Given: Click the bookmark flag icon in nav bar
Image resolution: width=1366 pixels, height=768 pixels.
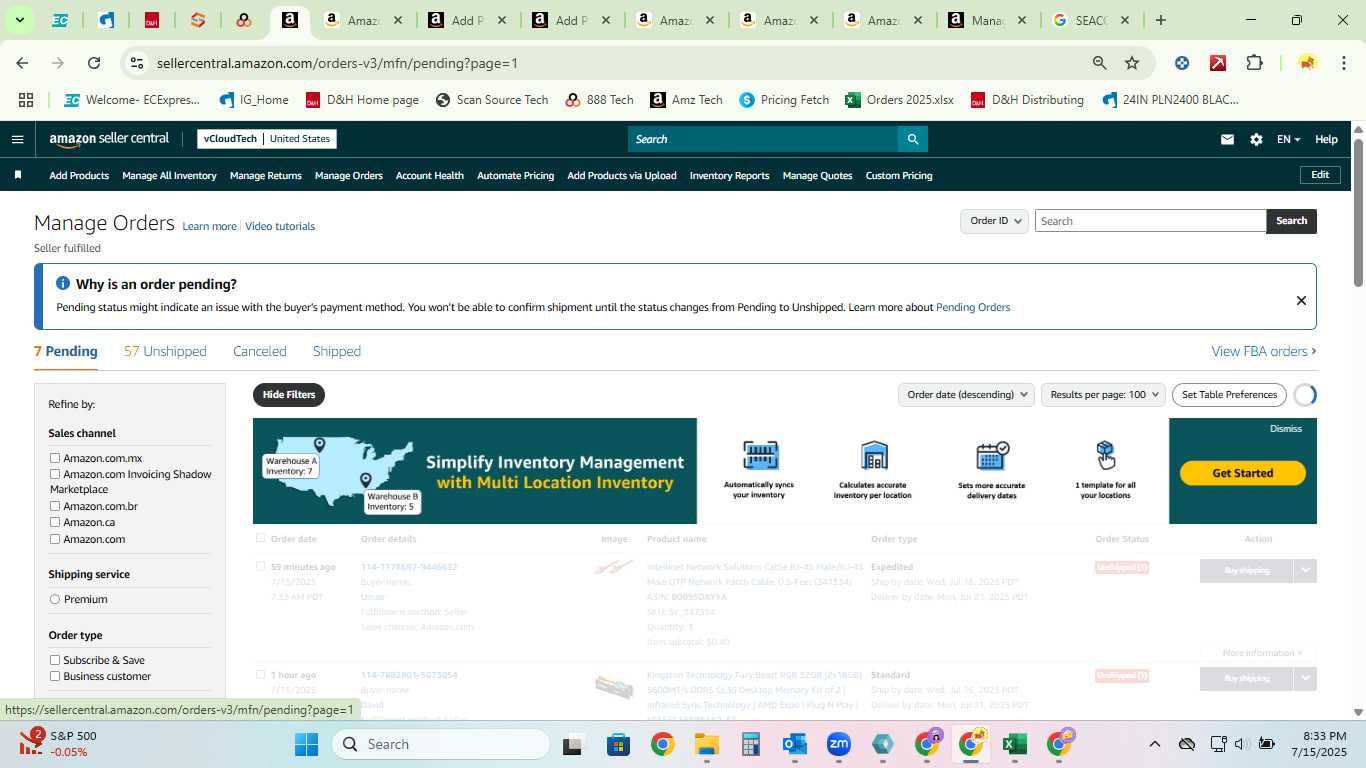Looking at the screenshot, I should coord(18,175).
